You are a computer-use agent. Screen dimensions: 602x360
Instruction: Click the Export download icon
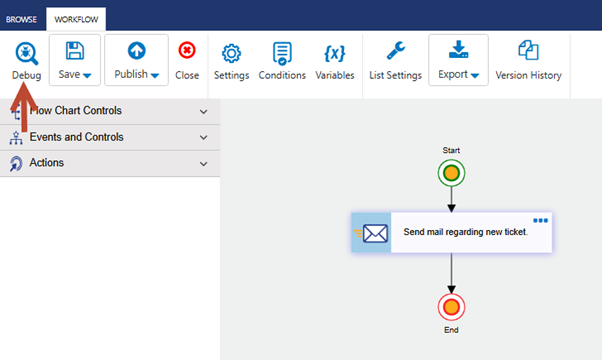click(x=458, y=50)
